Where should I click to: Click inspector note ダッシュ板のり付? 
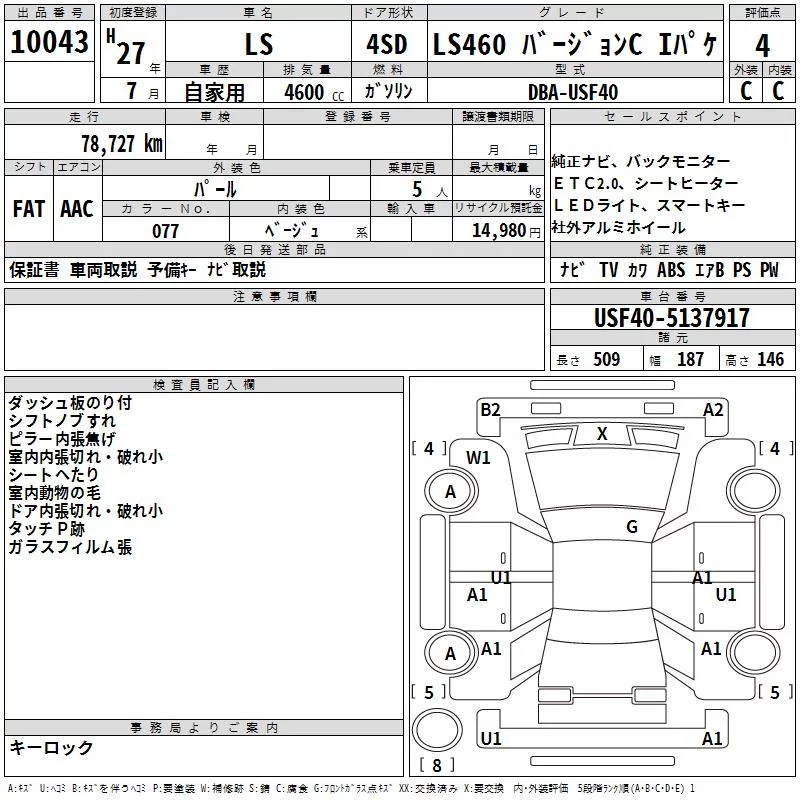click(70, 403)
